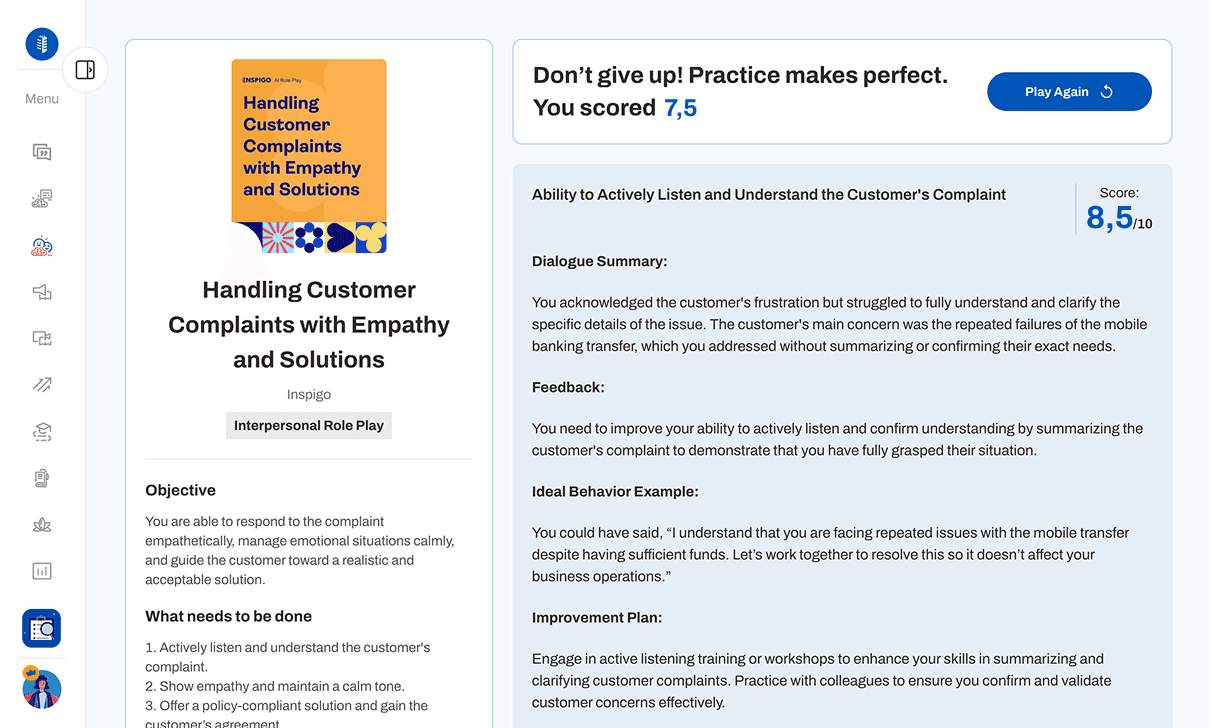Open the video camera sidebar icon
1212x728 pixels.
pos(42,338)
